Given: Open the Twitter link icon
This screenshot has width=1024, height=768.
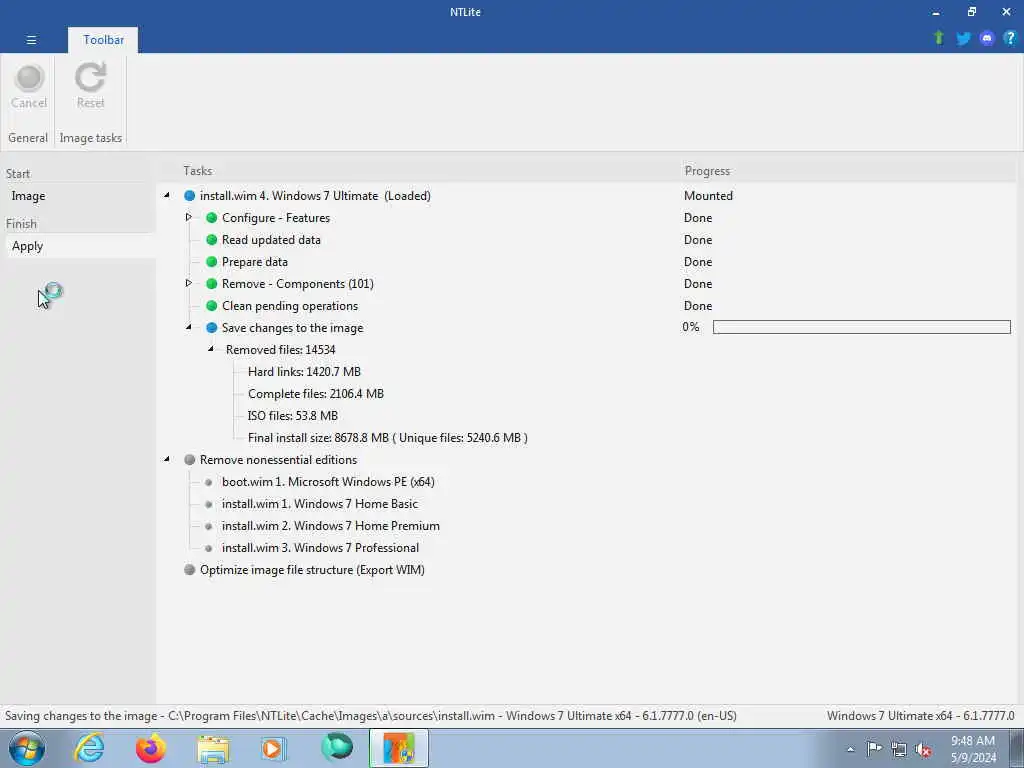Looking at the screenshot, I should pos(963,39).
